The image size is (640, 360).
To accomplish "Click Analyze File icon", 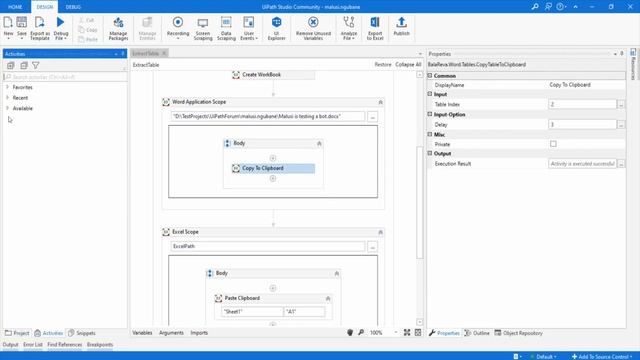I will pyautogui.click(x=349, y=22).
